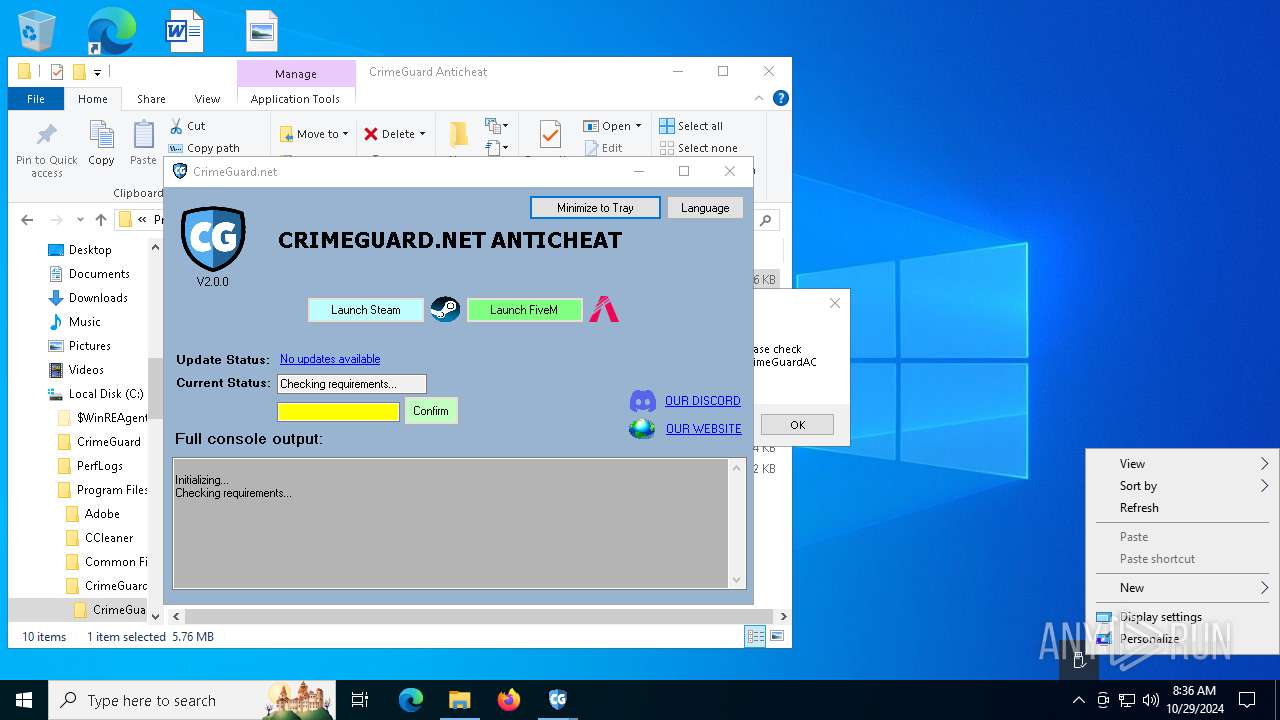Switch to details view icon
This screenshot has width=1280, height=720.
tap(755, 636)
